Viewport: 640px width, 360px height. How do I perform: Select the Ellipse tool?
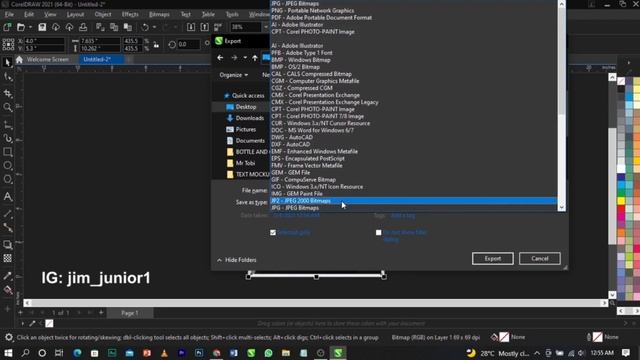click(x=7, y=165)
